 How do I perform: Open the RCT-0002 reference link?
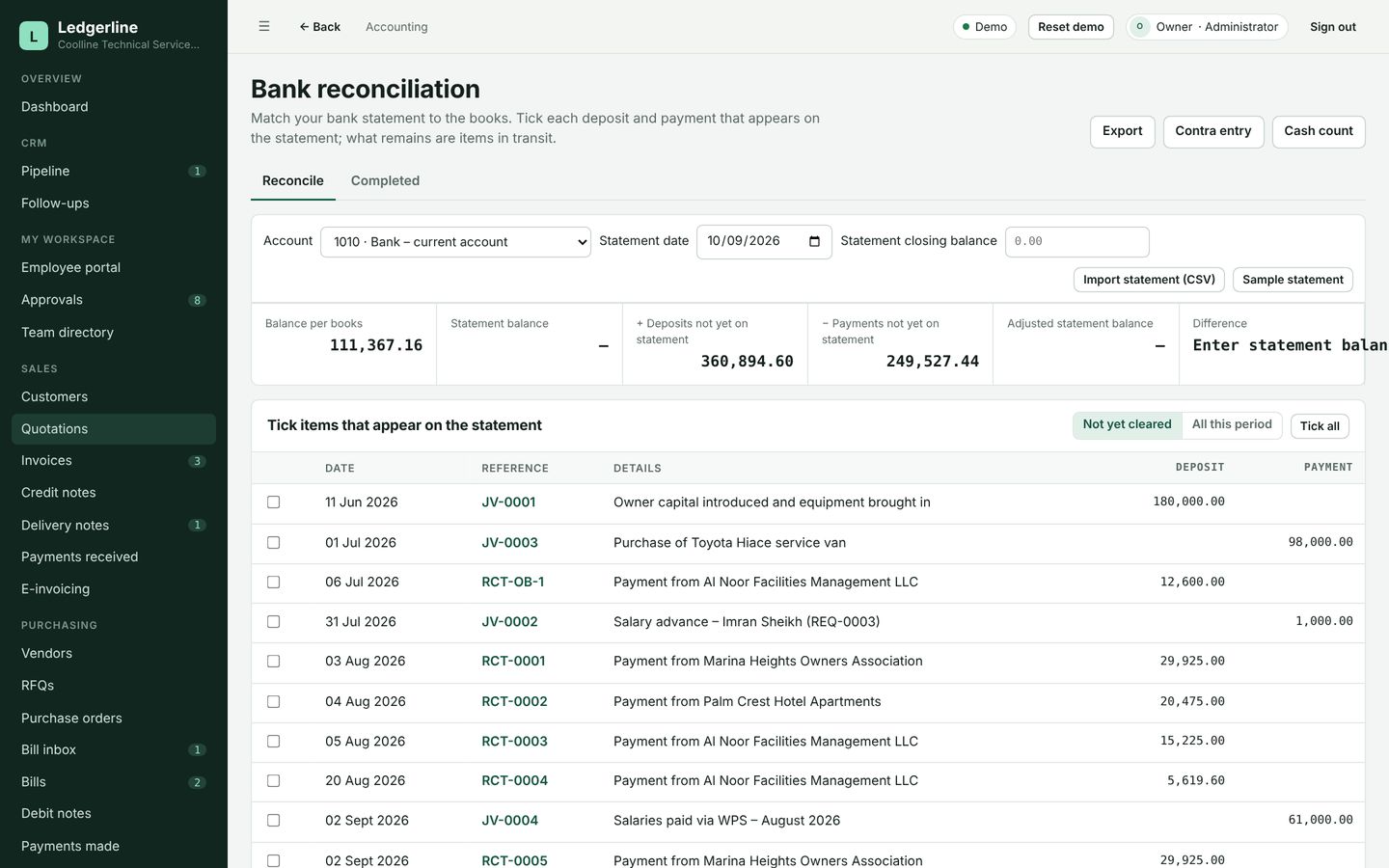[514, 702]
